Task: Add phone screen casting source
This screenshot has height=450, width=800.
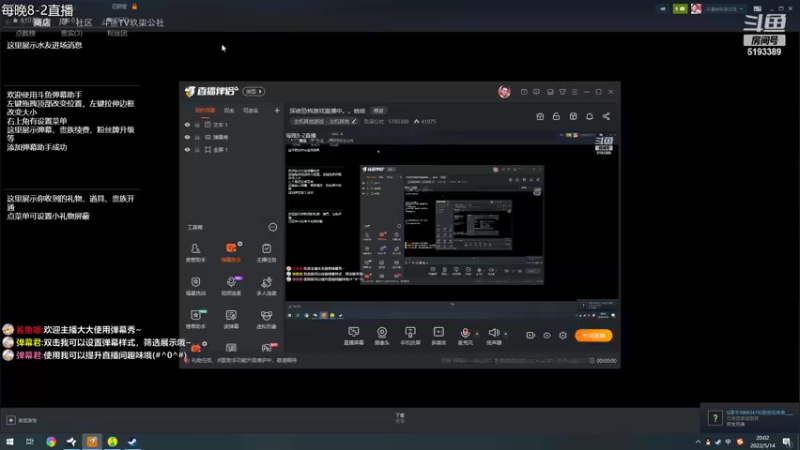Action: click(410, 336)
